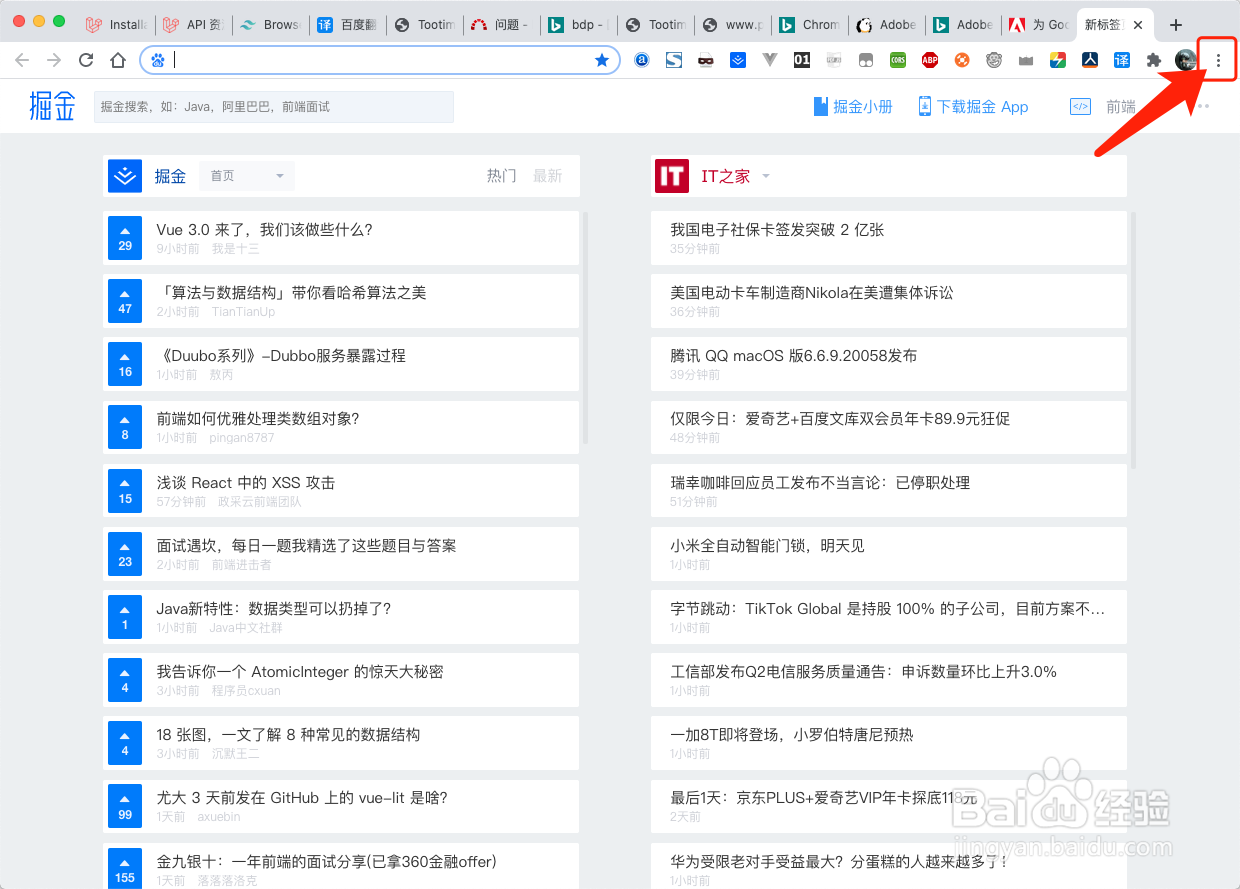The width and height of the screenshot is (1240, 889).
Task: Open news 瑞幸咖啡回应员工发布不当言论
Action: point(820,483)
